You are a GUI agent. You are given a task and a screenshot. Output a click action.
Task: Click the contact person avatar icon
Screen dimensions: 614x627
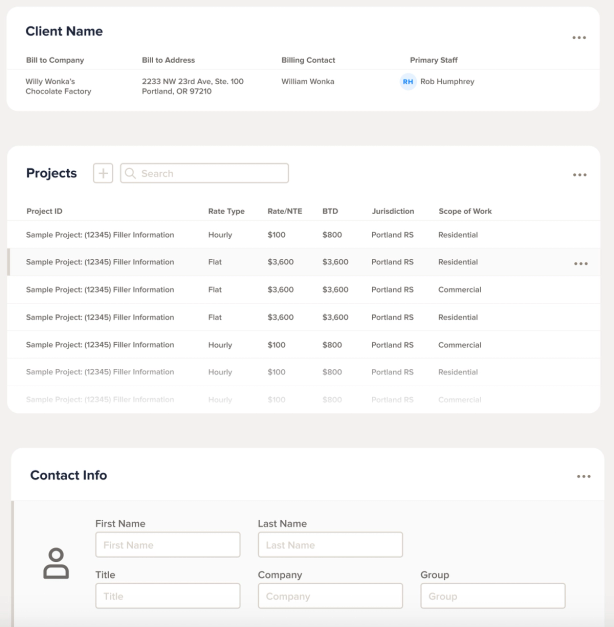[56, 563]
